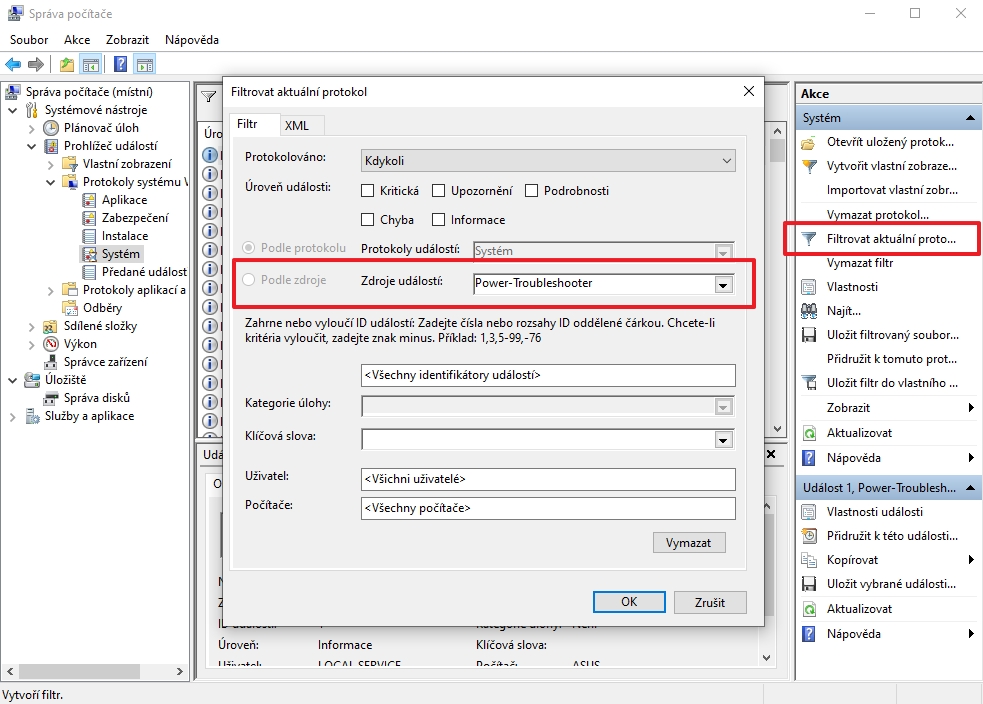Viewport: 983px width, 704px height.
Task: Click the Výkon performance icon
Action: click(x=51, y=344)
